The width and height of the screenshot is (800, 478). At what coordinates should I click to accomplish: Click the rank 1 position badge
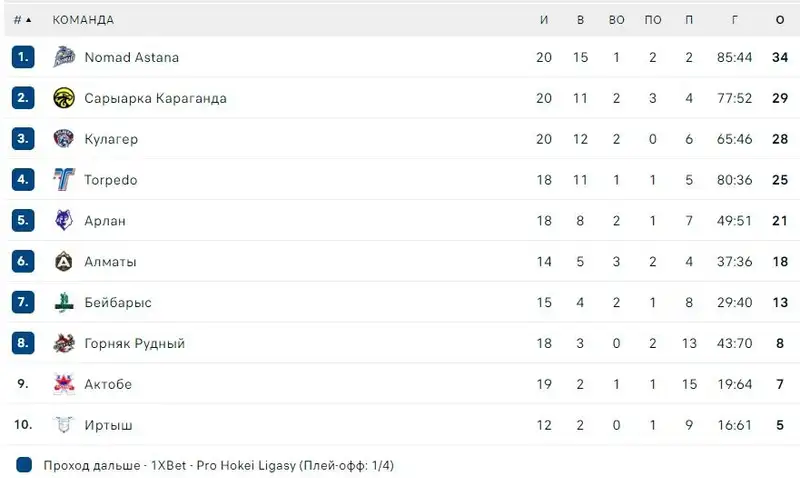(23, 57)
